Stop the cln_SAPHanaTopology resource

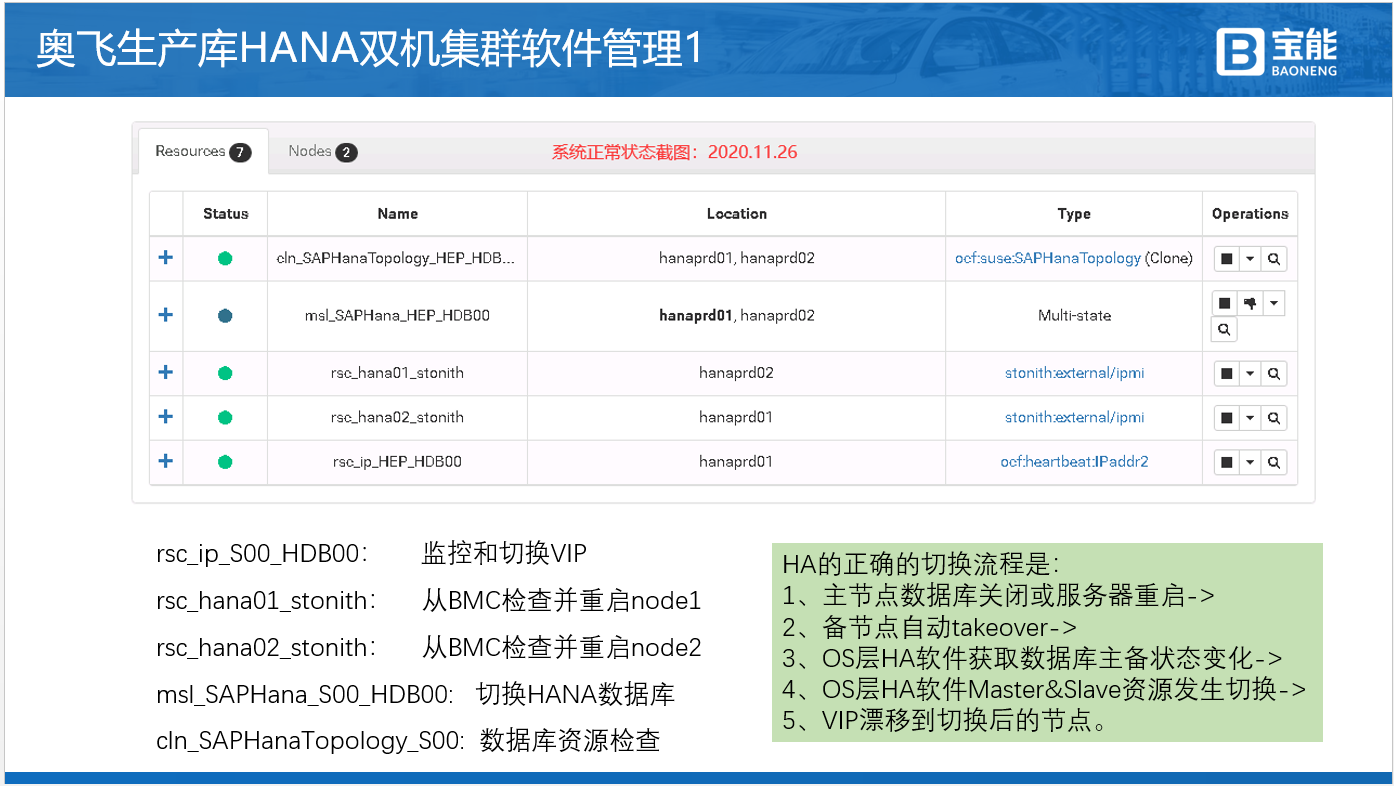[x=1226, y=259]
